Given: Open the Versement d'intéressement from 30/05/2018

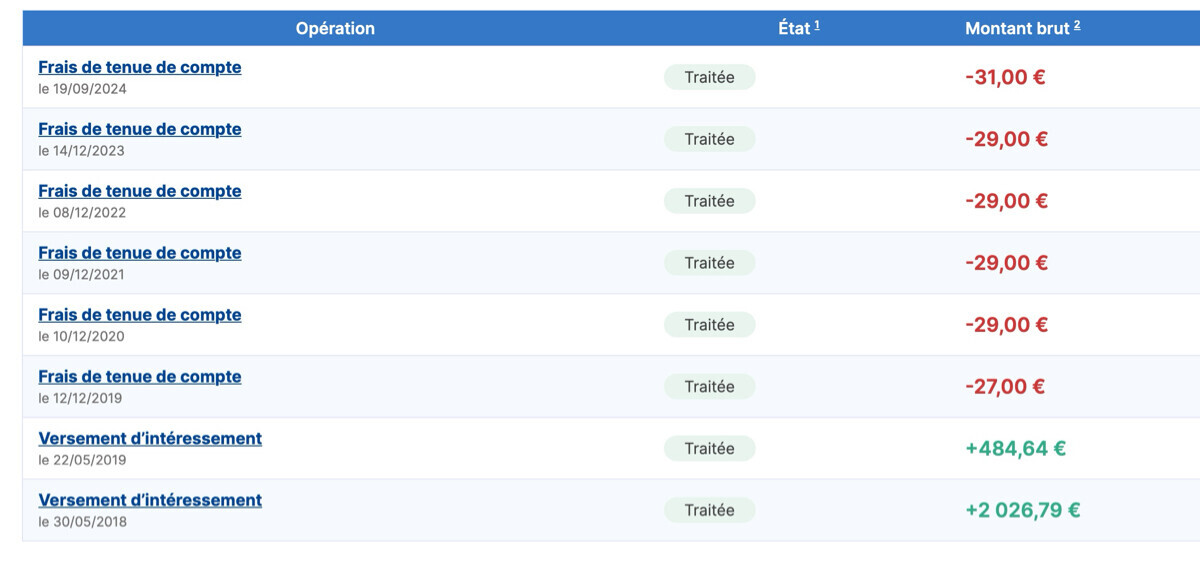Looking at the screenshot, I should pyautogui.click(x=150, y=501).
